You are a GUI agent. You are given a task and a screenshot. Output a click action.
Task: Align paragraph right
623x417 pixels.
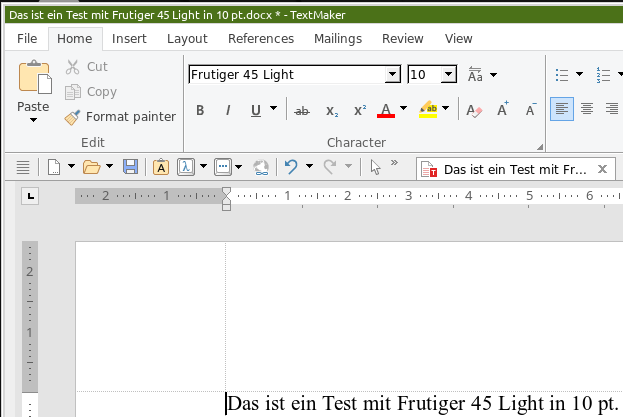pyautogui.click(x=612, y=109)
